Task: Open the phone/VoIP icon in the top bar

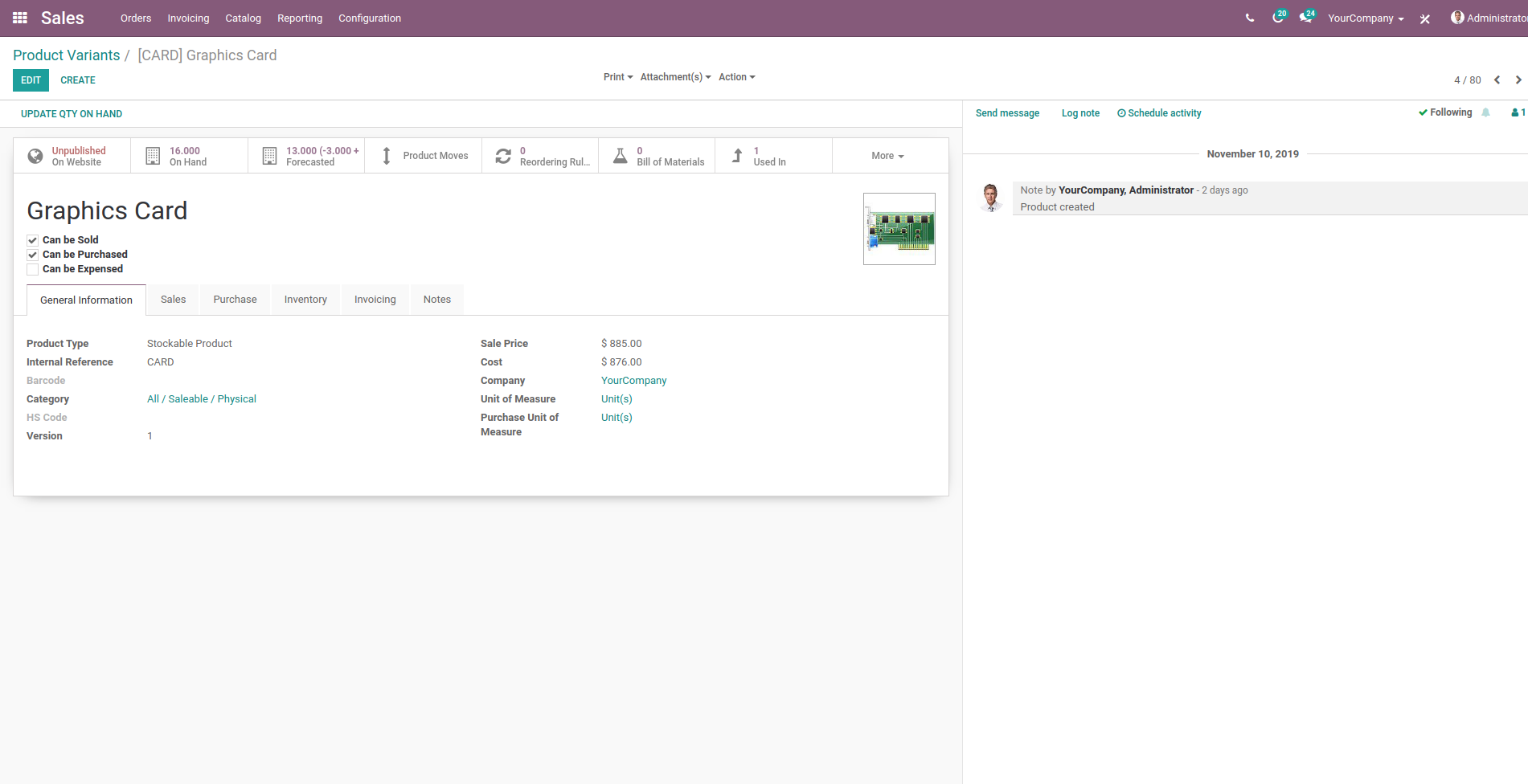Action: click(1250, 18)
